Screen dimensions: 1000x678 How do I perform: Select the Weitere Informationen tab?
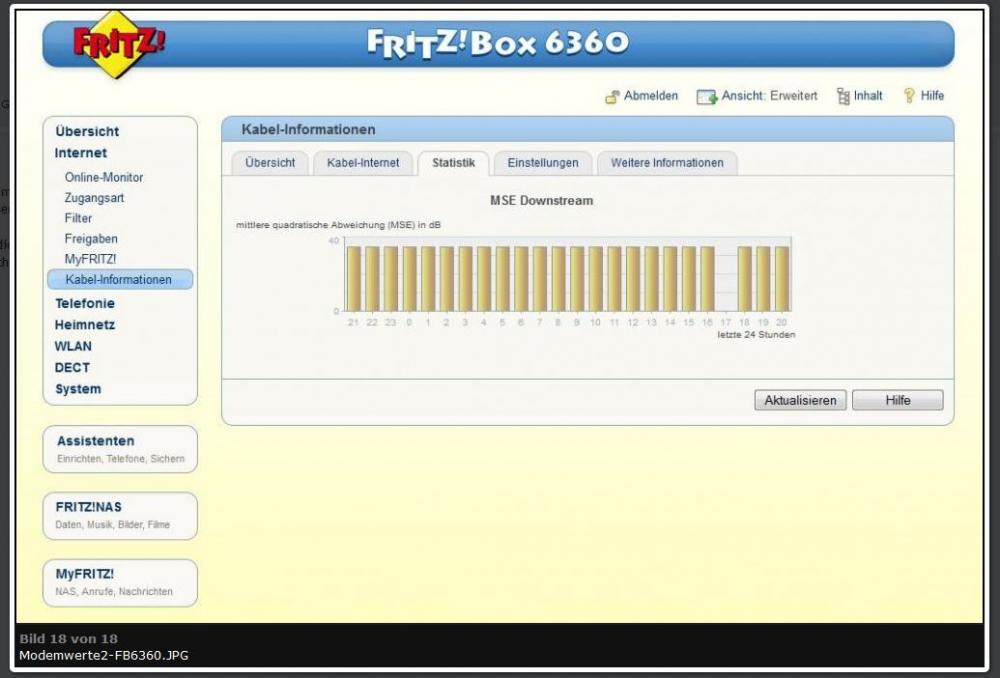click(666, 163)
